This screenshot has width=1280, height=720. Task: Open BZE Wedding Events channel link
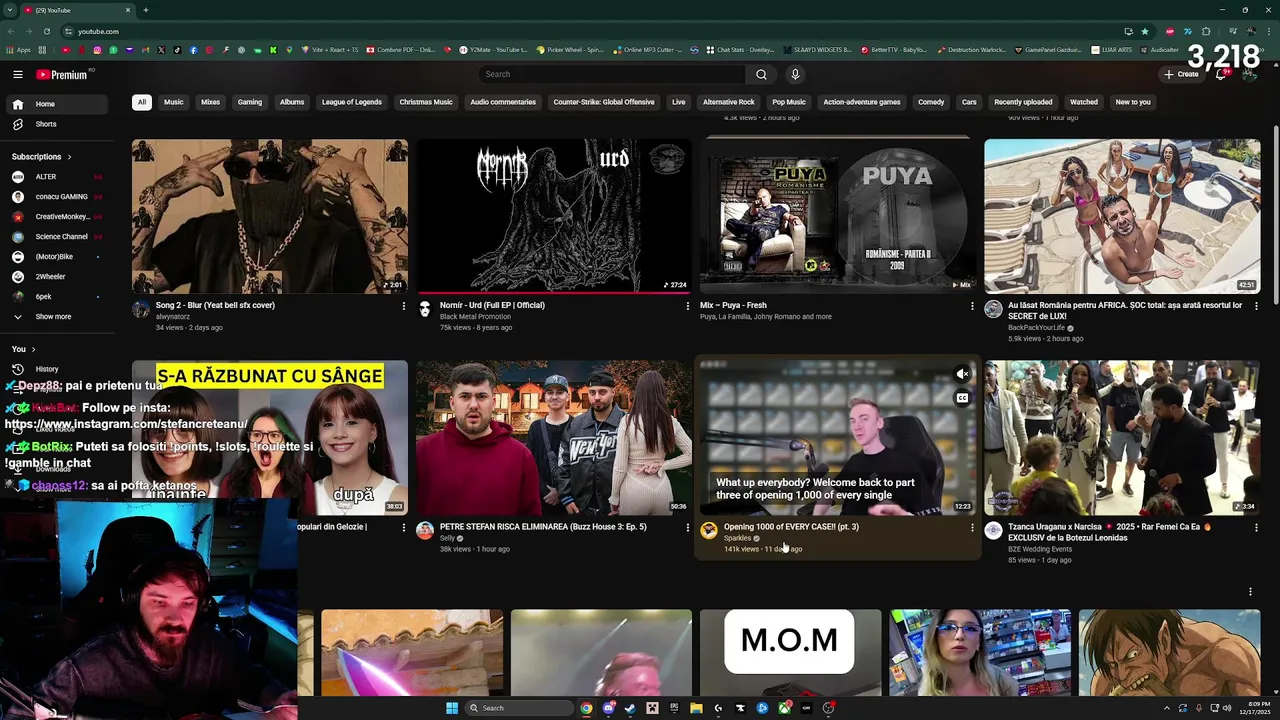[1040, 549]
